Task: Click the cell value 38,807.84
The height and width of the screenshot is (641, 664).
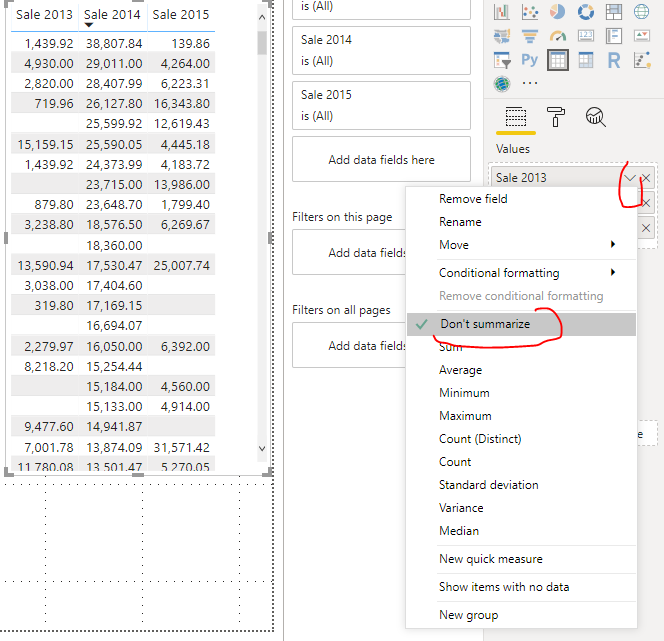Action: point(114,44)
